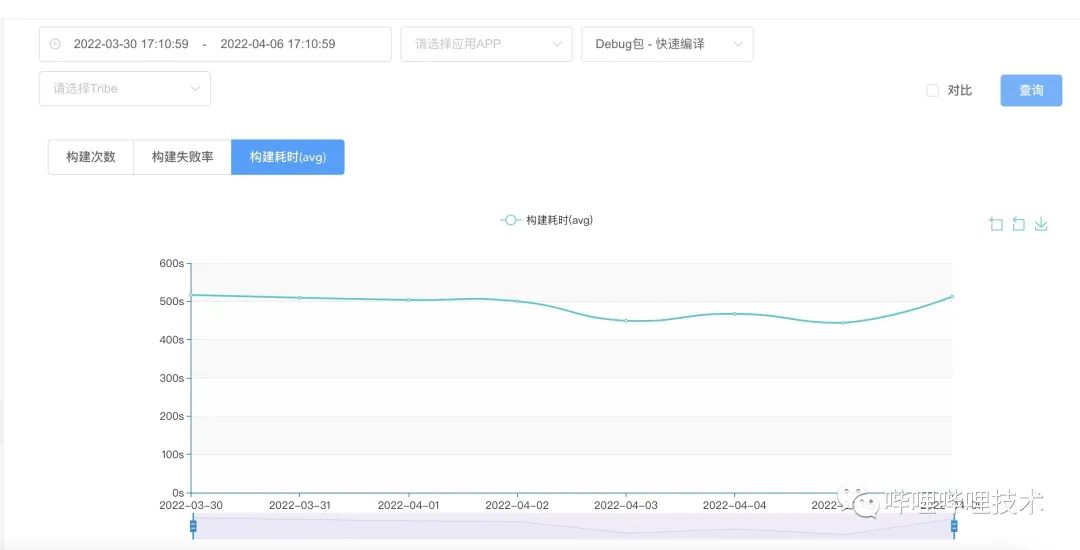Switch to the 构建次数 tab
The height and width of the screenshot is (550, 1080).
coord(91,157)
